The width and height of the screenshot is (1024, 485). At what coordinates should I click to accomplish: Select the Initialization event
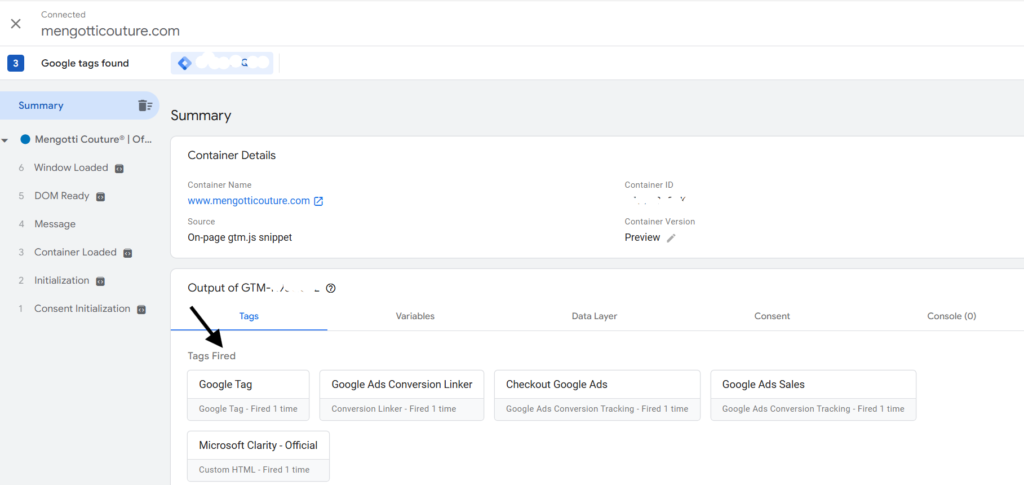[61, 280]
